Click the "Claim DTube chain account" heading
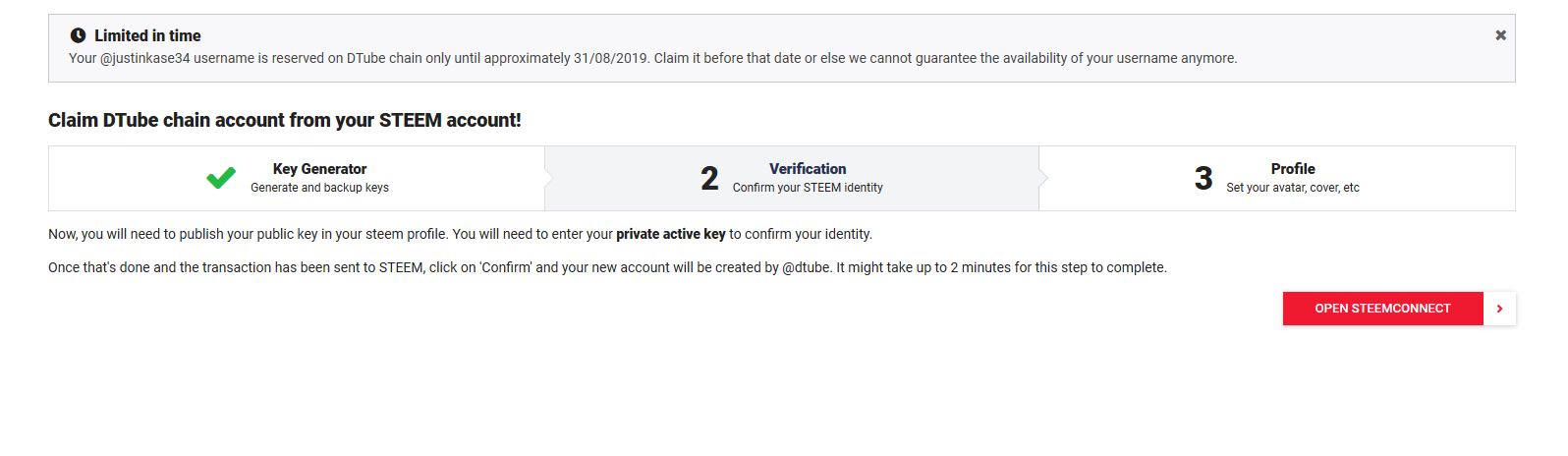Image resolution: width=1568 pixels, height=456 pixels. [x=284, y=120]
